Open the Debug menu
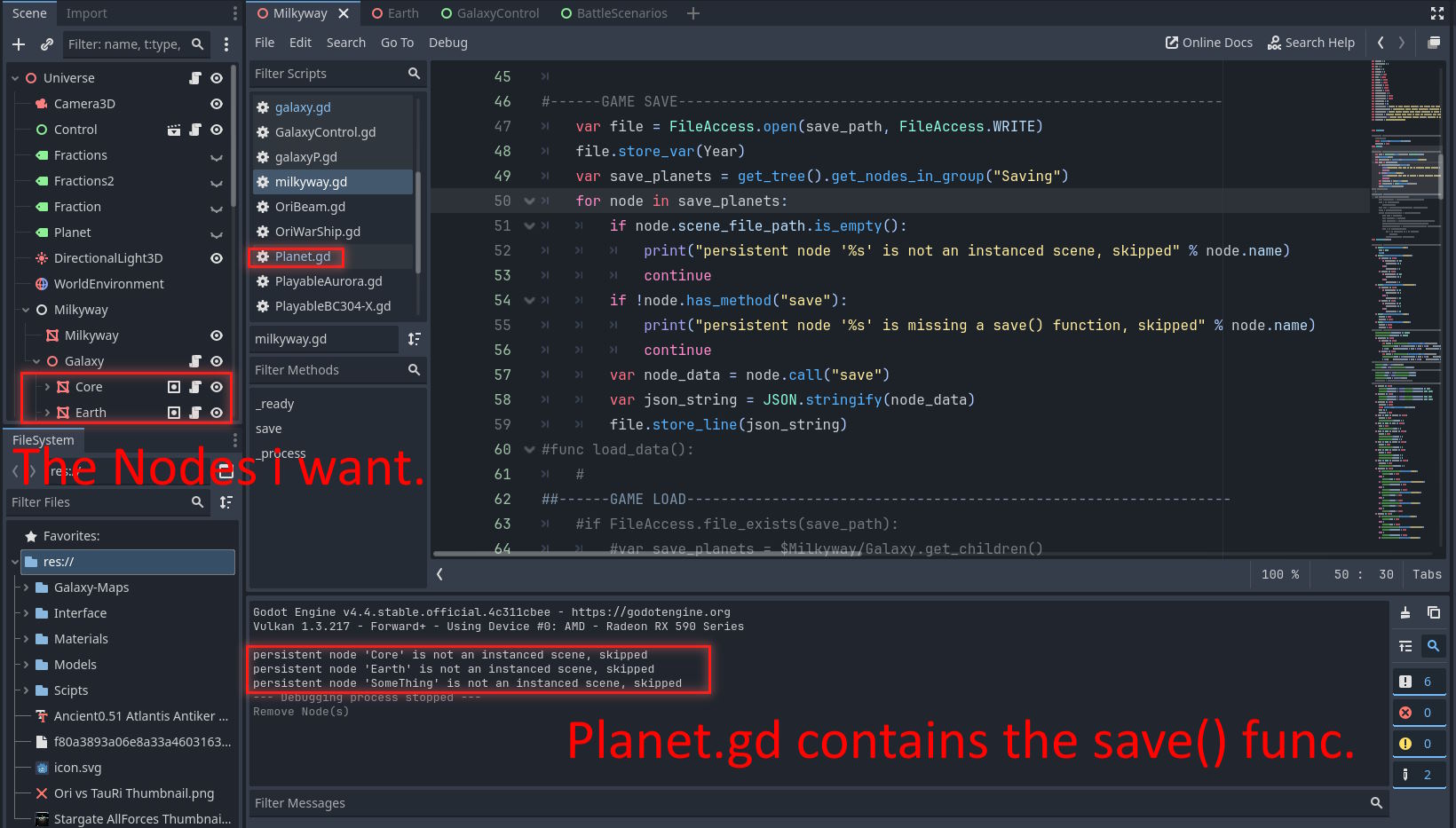 tap(447, 43)
